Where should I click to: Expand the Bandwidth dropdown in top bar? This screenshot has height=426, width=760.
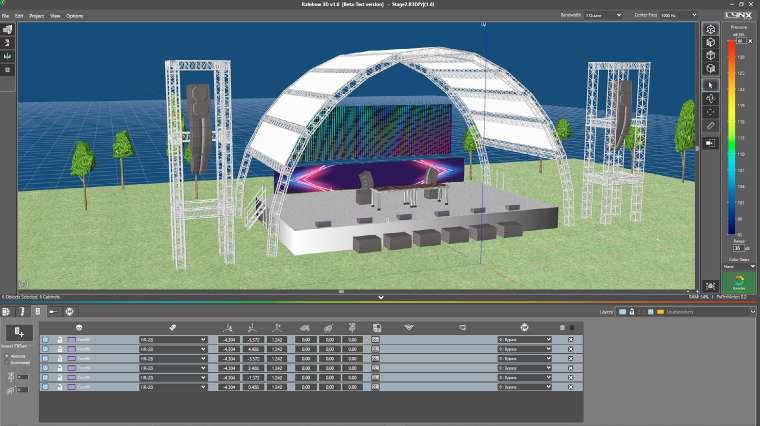603,16
